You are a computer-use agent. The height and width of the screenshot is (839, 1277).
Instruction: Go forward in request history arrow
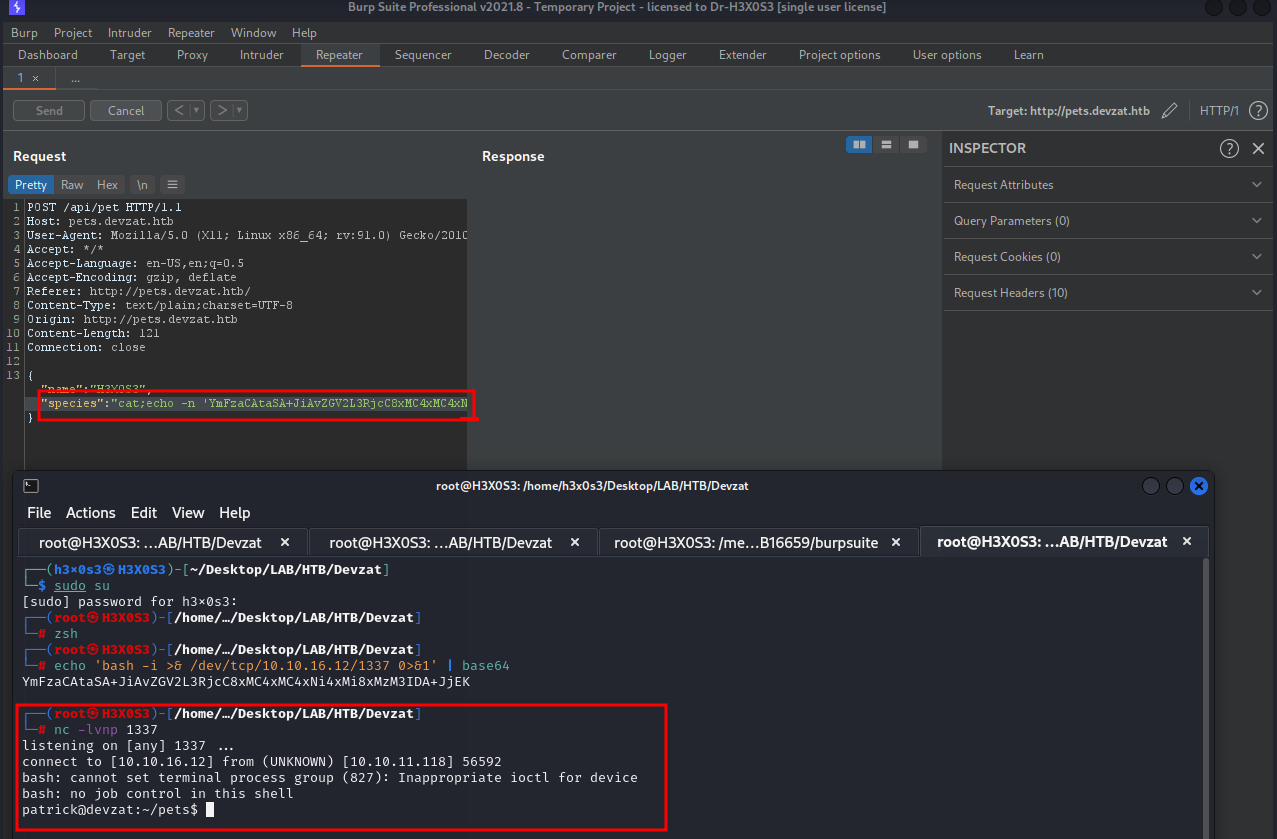tap(222, 111)
